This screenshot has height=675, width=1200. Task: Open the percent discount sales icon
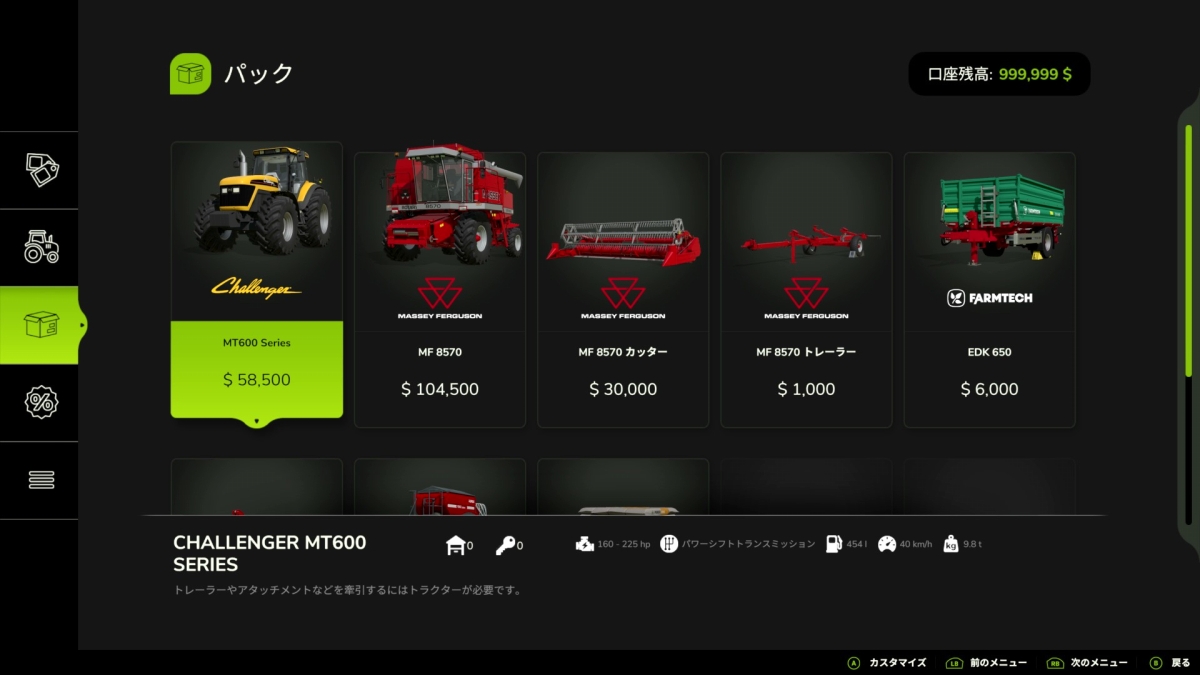click(41, 402)
